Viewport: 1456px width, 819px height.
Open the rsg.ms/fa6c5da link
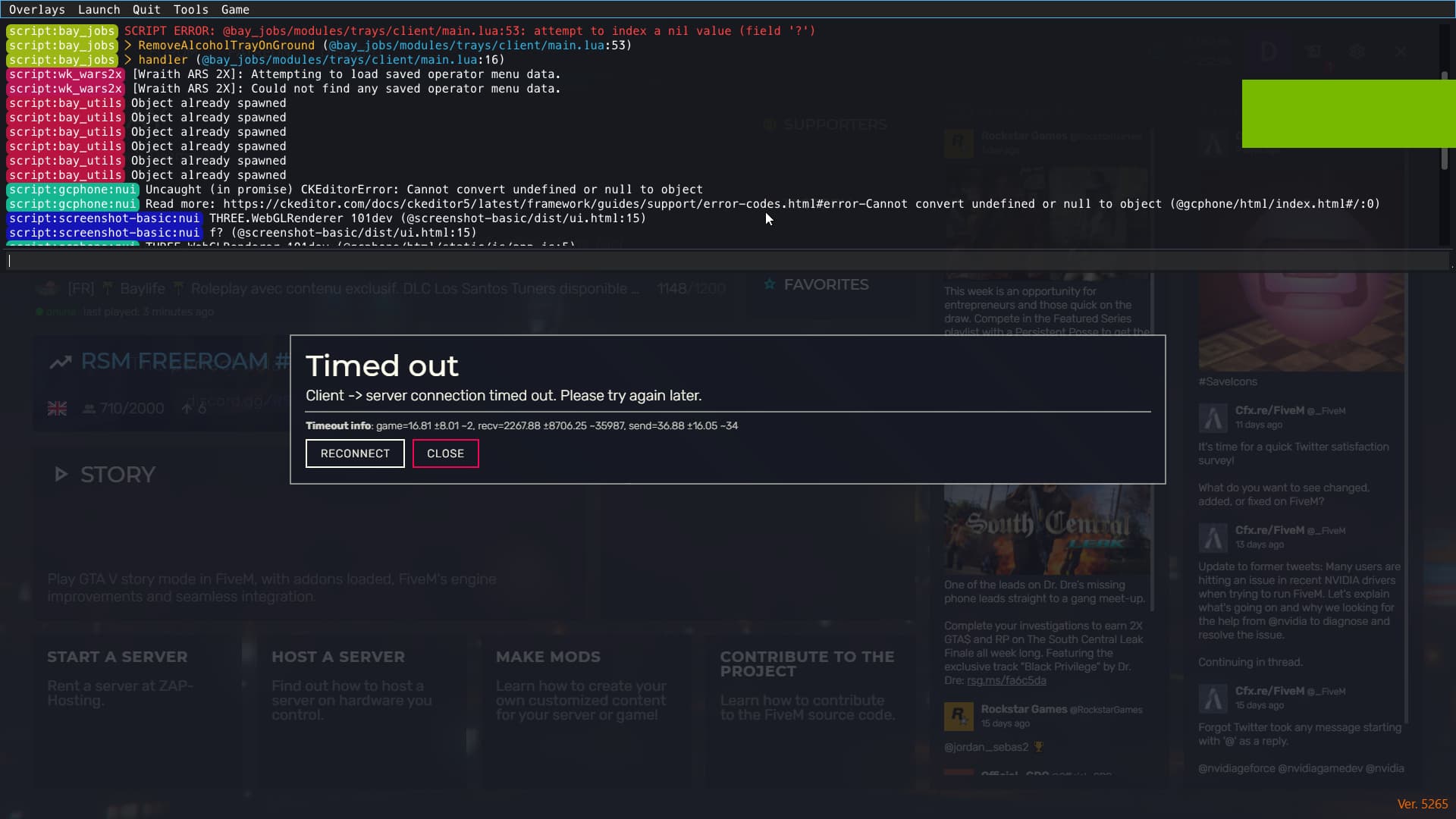pos(1006,680)
